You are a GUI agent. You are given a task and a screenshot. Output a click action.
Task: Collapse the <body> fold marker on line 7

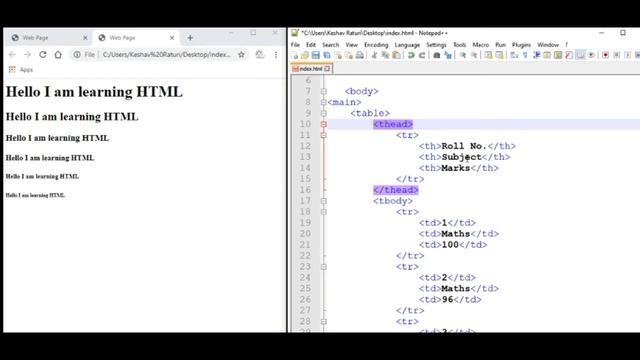[x=324, y=91]
